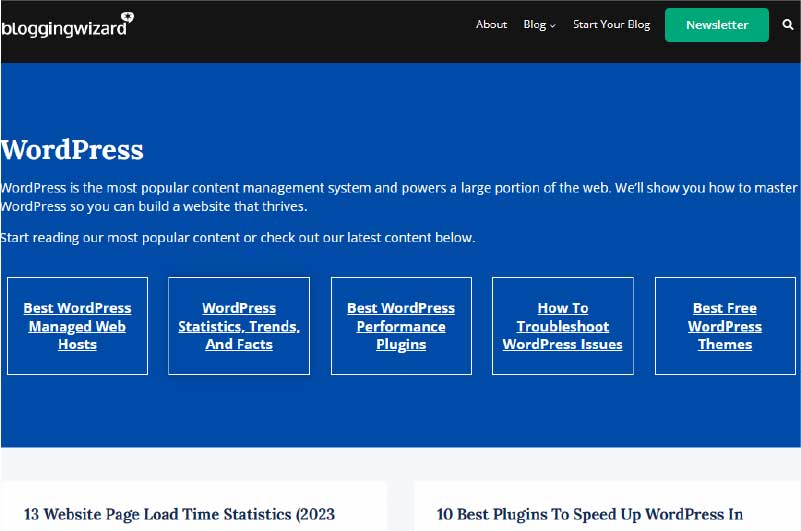The height and width of the screenshot is (531, 801).
Task: Open Best Free WordPress Themes link
Action: [x=725, y=326]
